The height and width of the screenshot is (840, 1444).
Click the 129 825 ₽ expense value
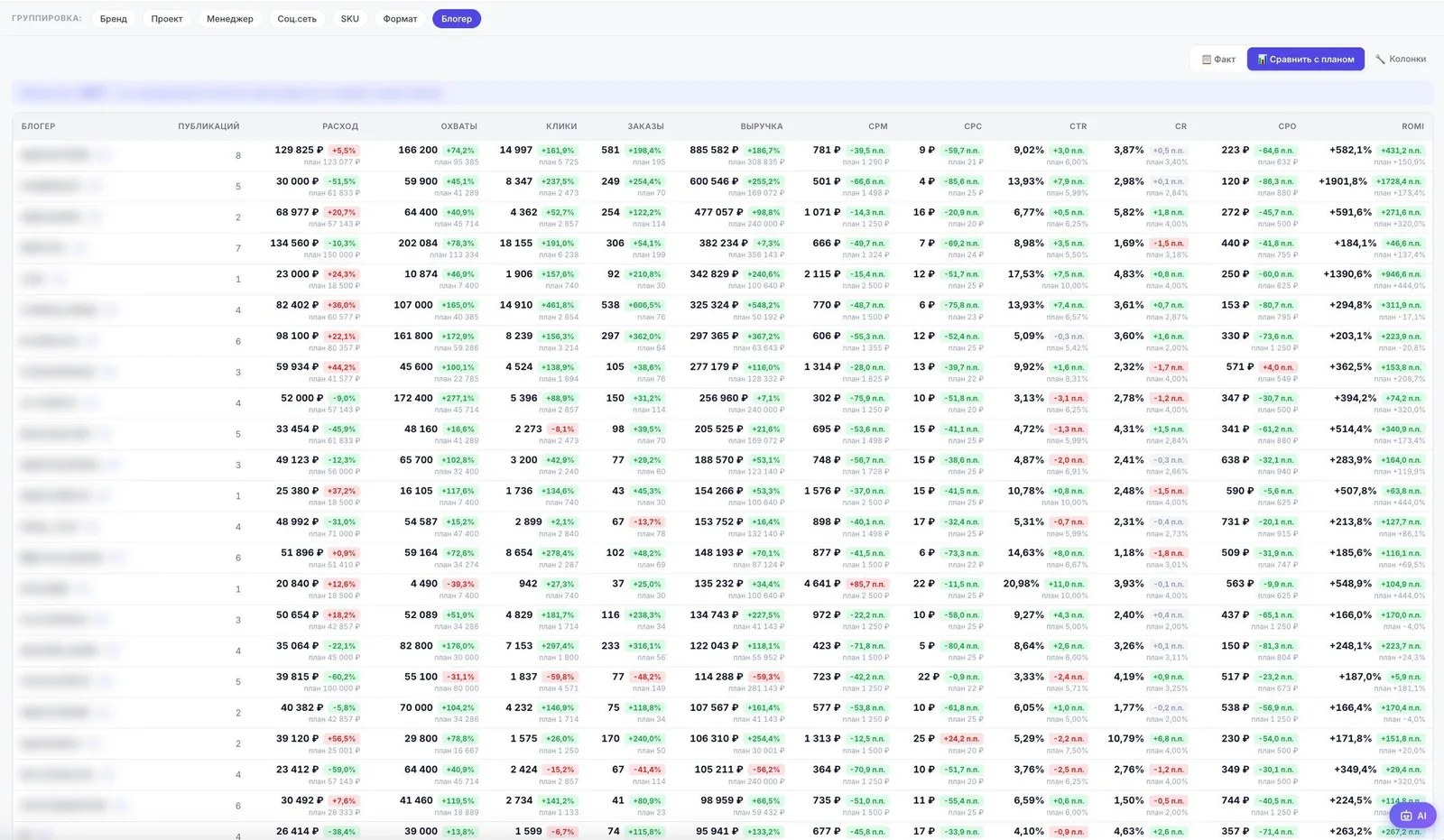[299, 150]
